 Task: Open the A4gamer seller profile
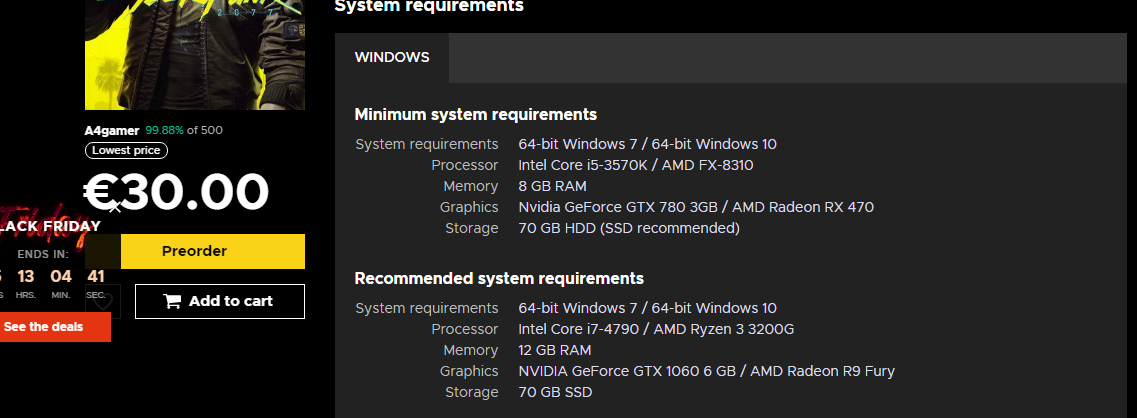pyautogui.click(x=112, y=130)
